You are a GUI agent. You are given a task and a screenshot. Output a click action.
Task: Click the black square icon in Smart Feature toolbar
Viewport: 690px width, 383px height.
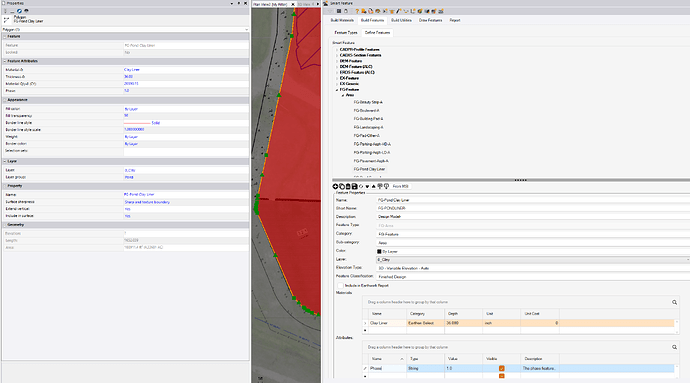[x=339, y=11]
